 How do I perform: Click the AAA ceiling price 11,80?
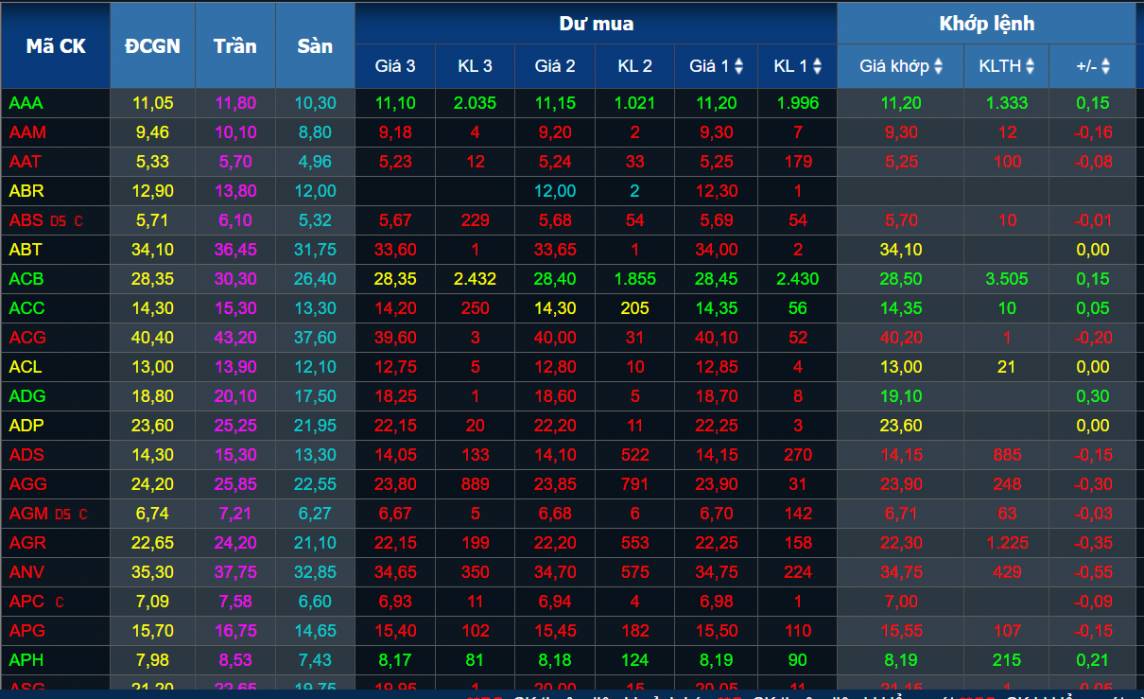click(235, 103)
